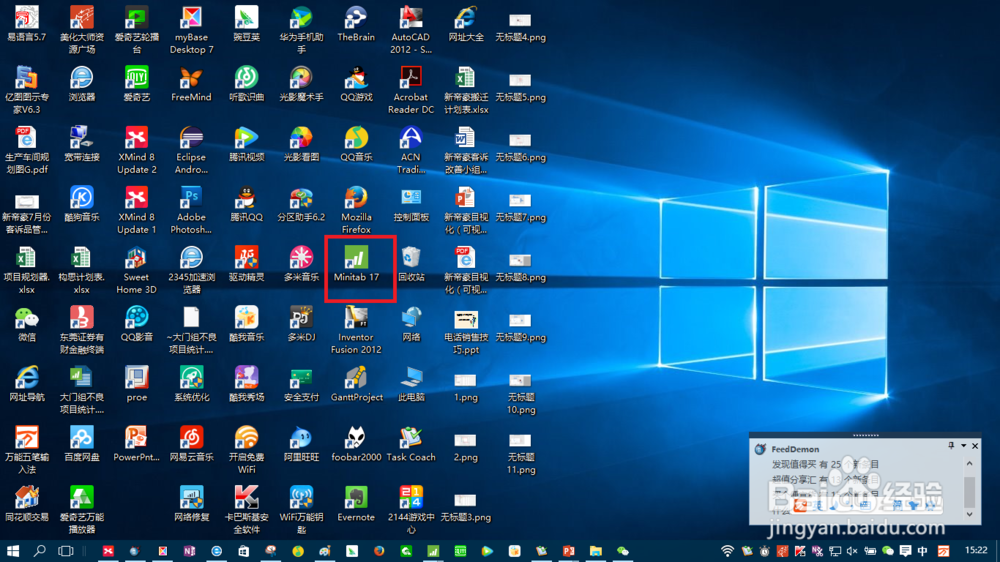Image resolution: width=1000 pixels, height=562 pixels.
Task: Open the myBase Desktop 7 shortcut
Action: click(191, 29)
